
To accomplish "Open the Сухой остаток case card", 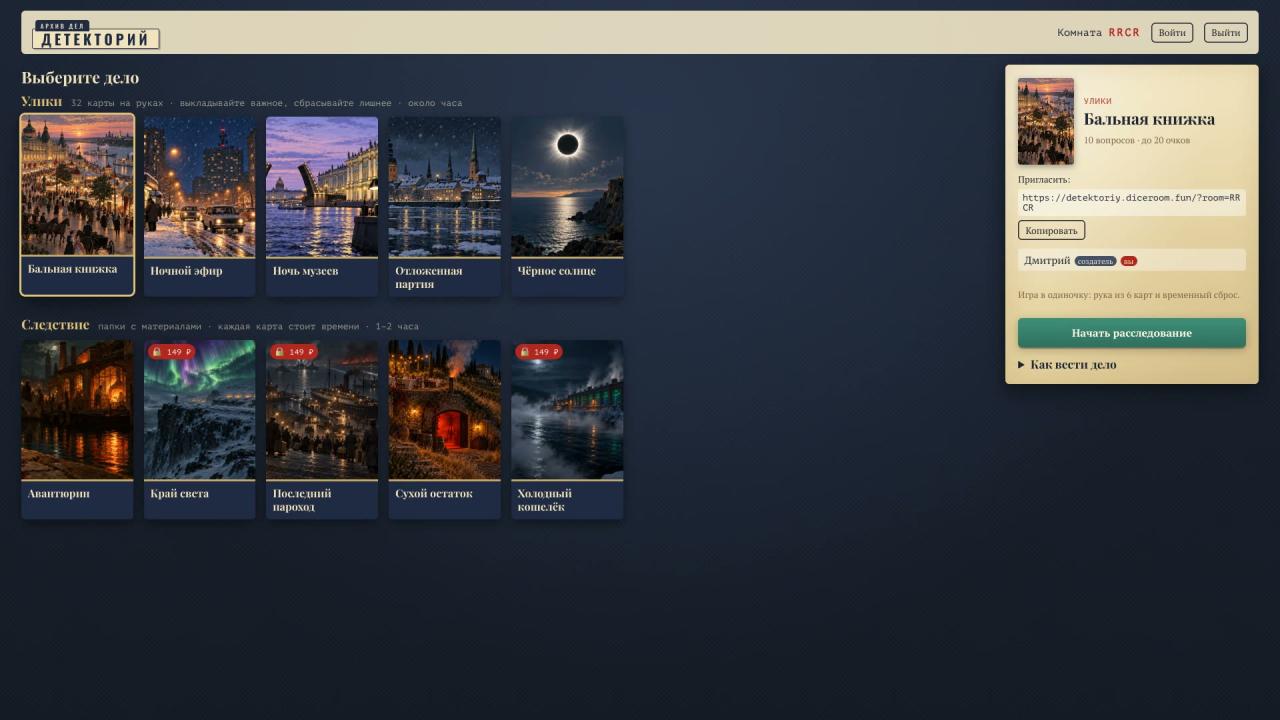I will click(x=445, y=429).
